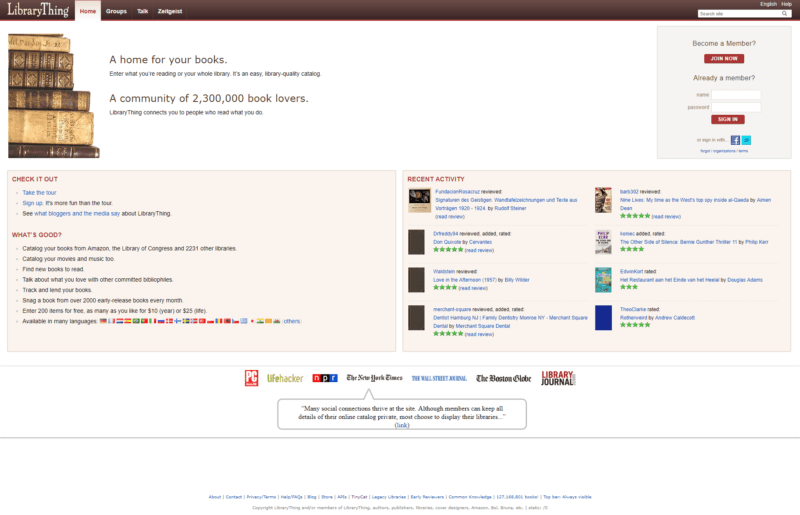Select the Japanese flag language
This screenshot has width=800, height=515.
[252, 321]
